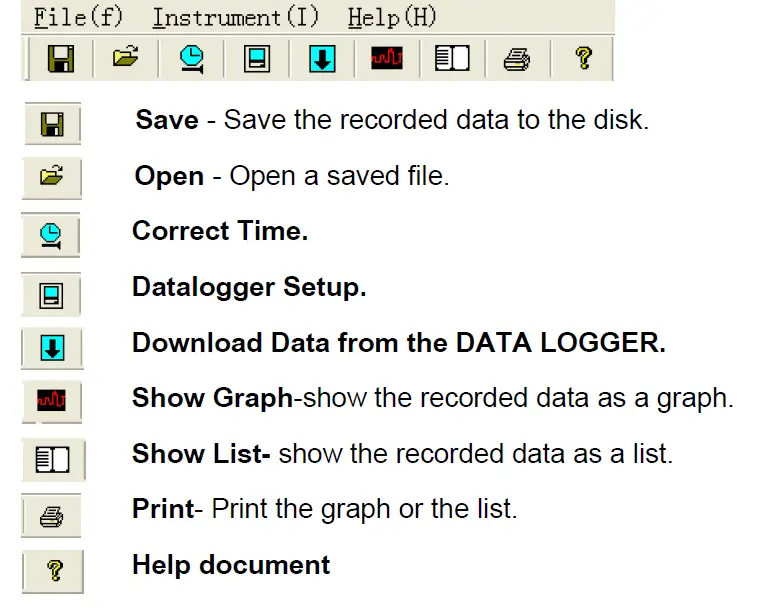The width and height of the screenshot is (774, 611).
Task: Click the red waveform icon beside the Show Graph description
Action: click(x=50, y=402)
